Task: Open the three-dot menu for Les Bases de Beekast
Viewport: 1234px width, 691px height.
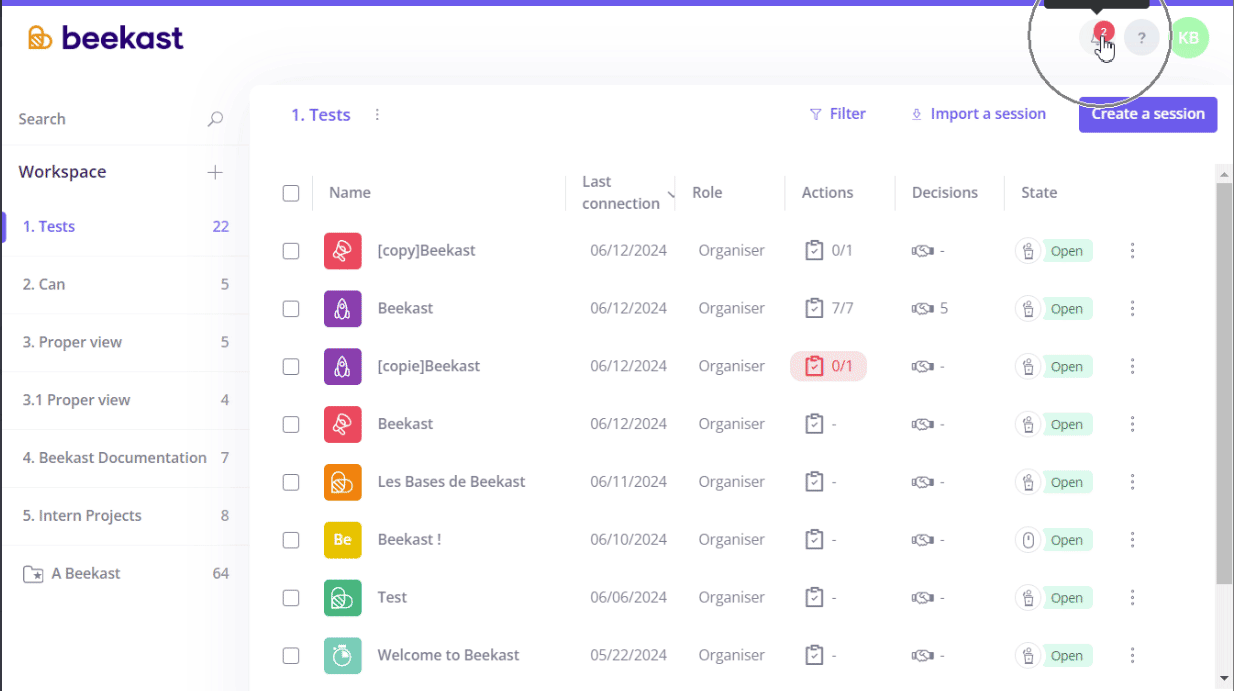Action: [1132, 482]
